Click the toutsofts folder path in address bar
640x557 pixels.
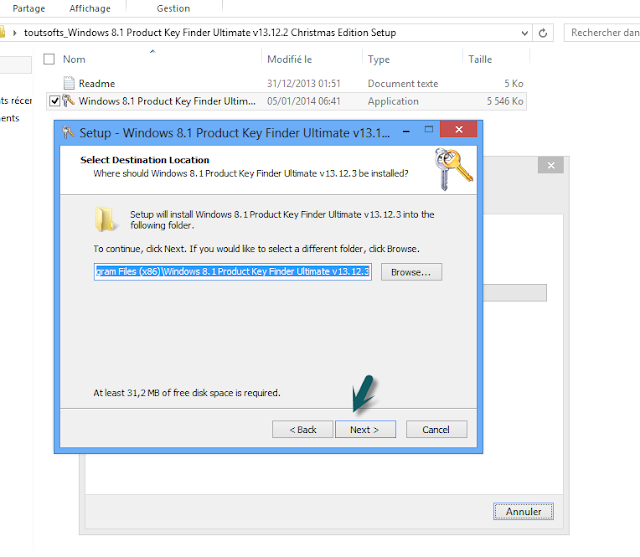pyautogui.click(x=210, y=33)
